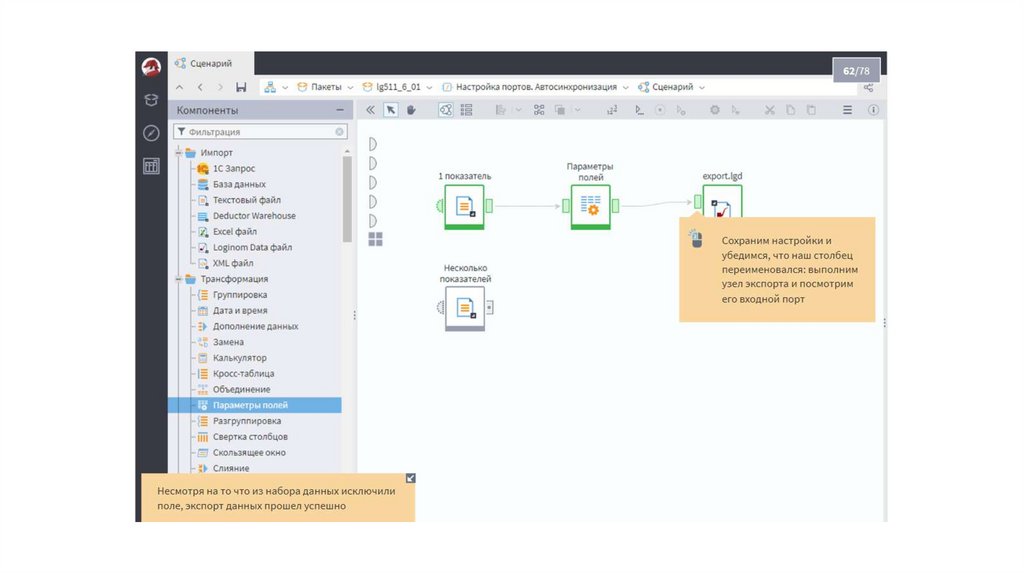Switch to the Сценарий tab

click(203, 64)
